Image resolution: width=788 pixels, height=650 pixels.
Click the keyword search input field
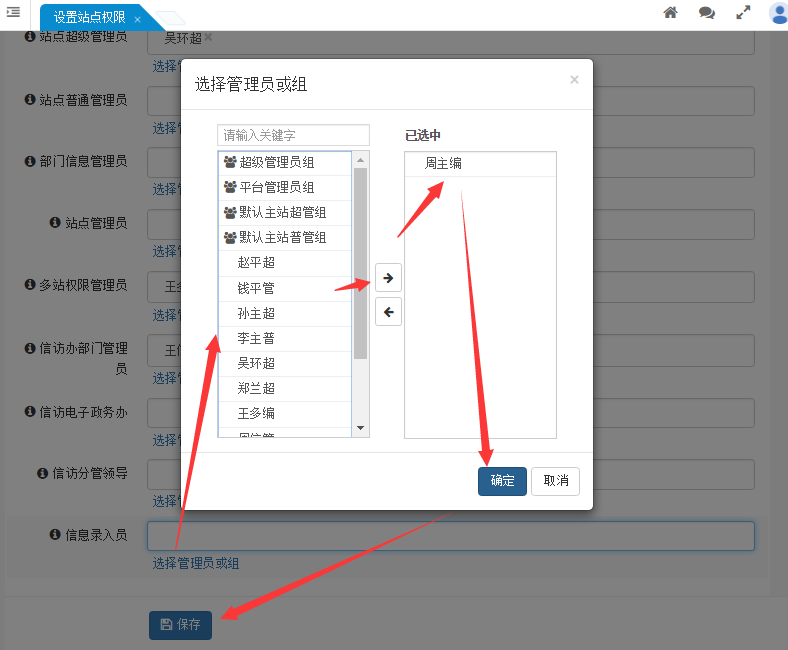293,135
